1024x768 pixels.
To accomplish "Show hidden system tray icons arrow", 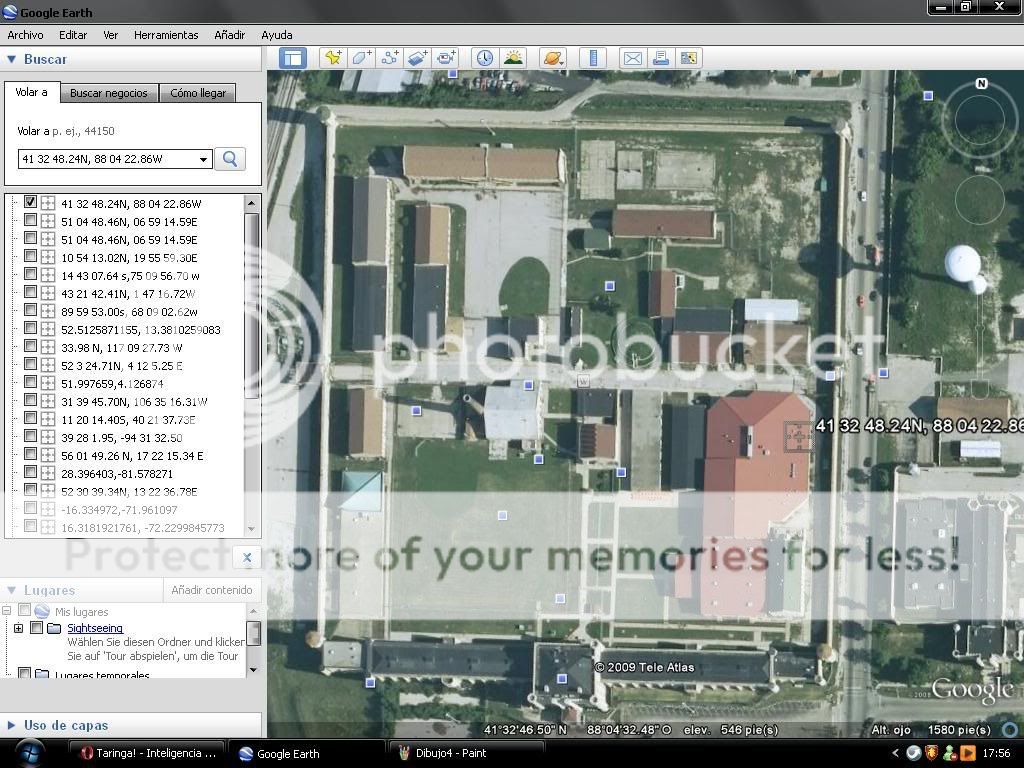I will [895, 753].
